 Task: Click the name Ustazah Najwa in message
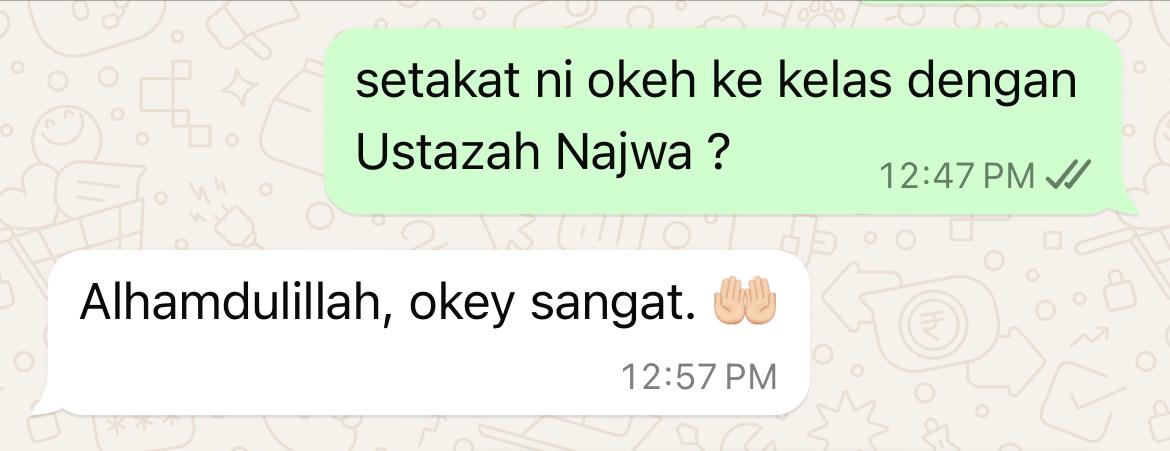click(x=524, y=152)
